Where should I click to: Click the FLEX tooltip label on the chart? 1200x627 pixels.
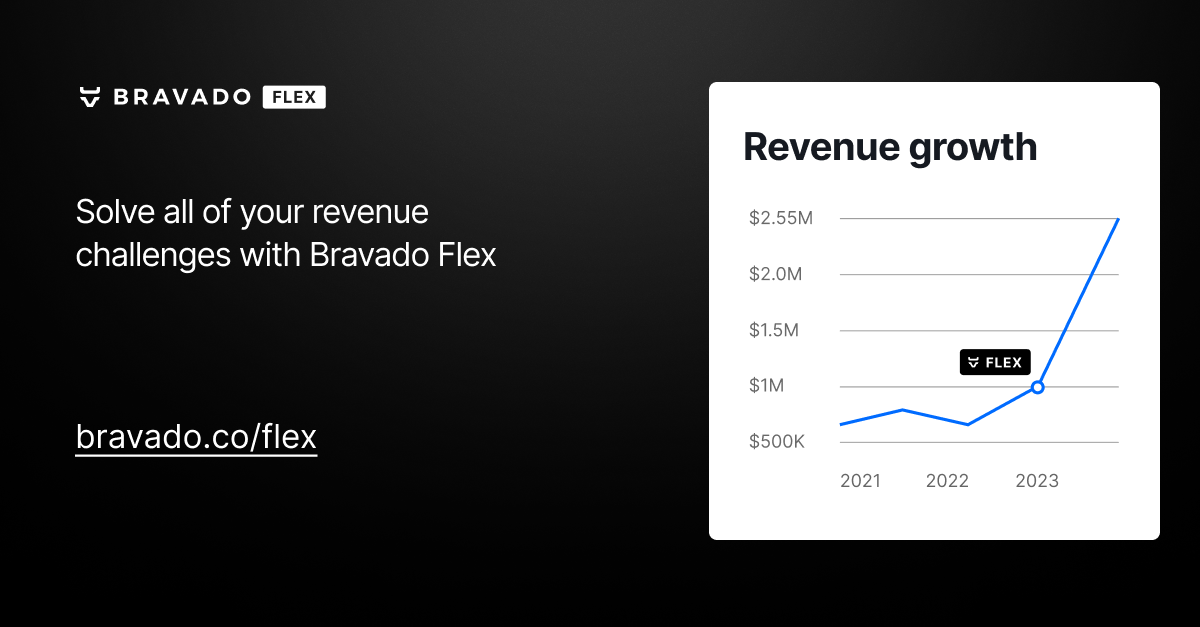(x=995, y=363)
